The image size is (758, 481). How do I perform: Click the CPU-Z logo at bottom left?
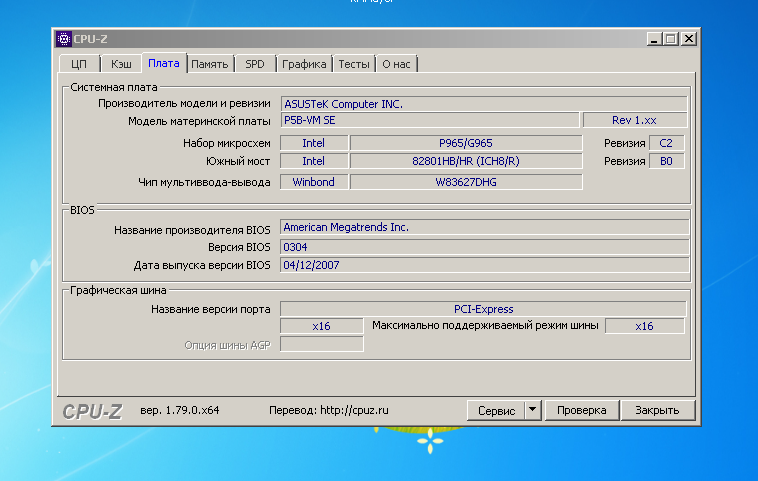tap(92, 411)
